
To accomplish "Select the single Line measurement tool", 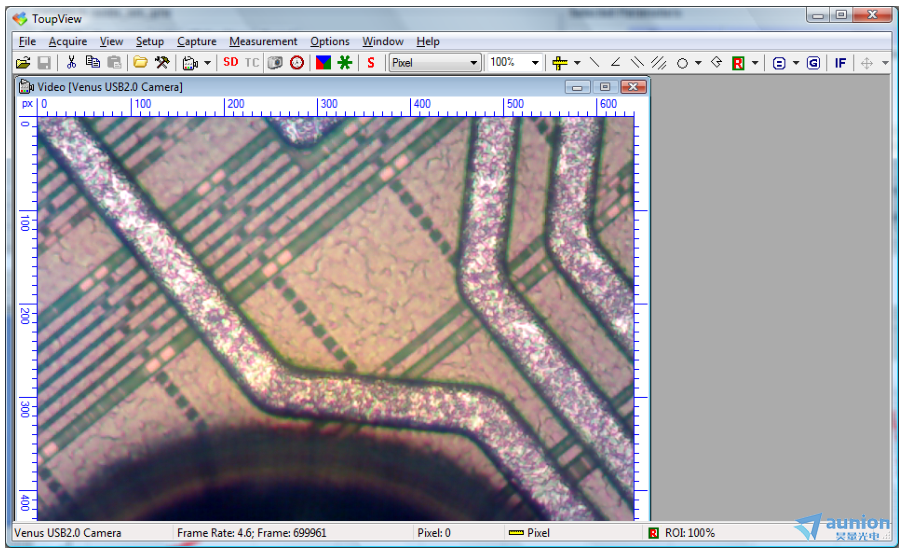I will coord(595,62).
